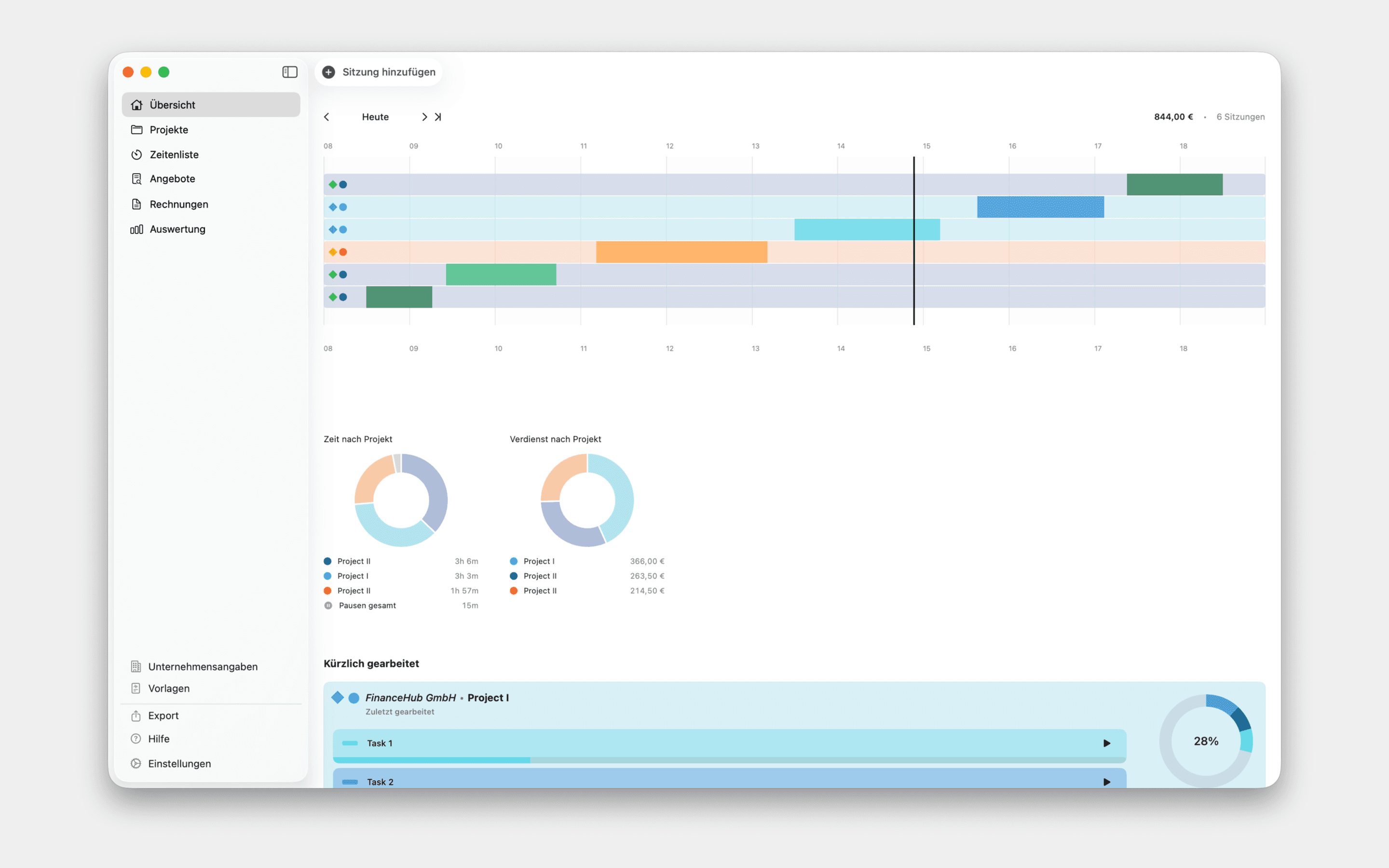Start the timer for Task 2
1389x868 pixels.
point(1106,781)
